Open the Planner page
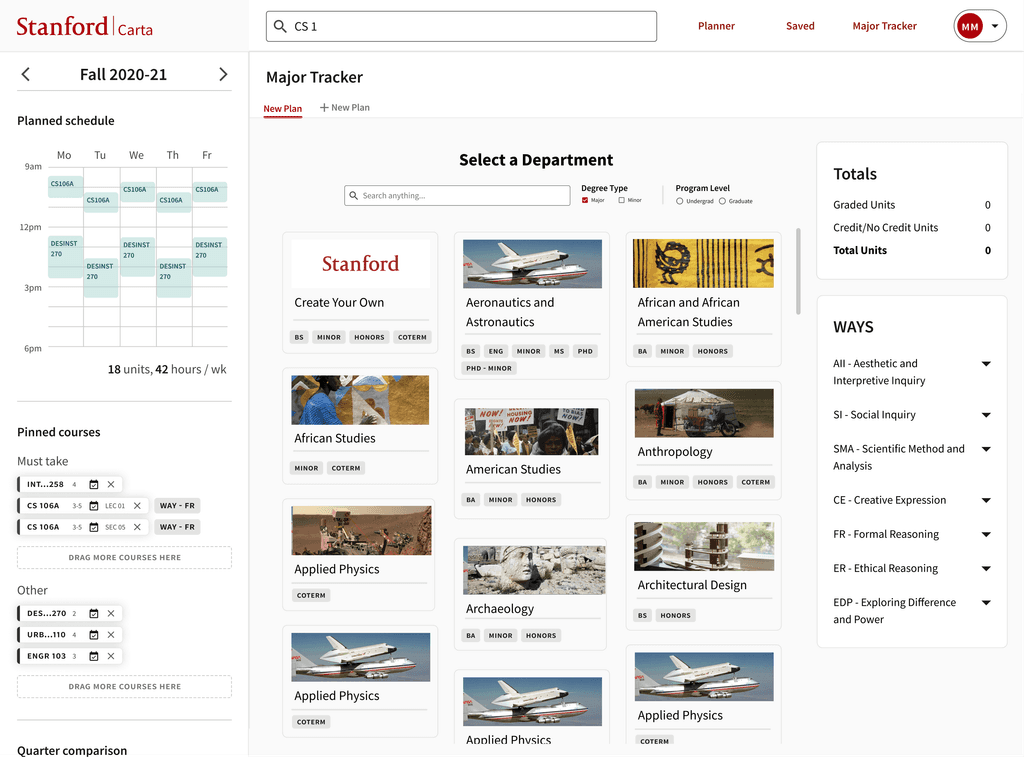The height and width of the screenshot is (757, 1024). [x=716, y=26]
